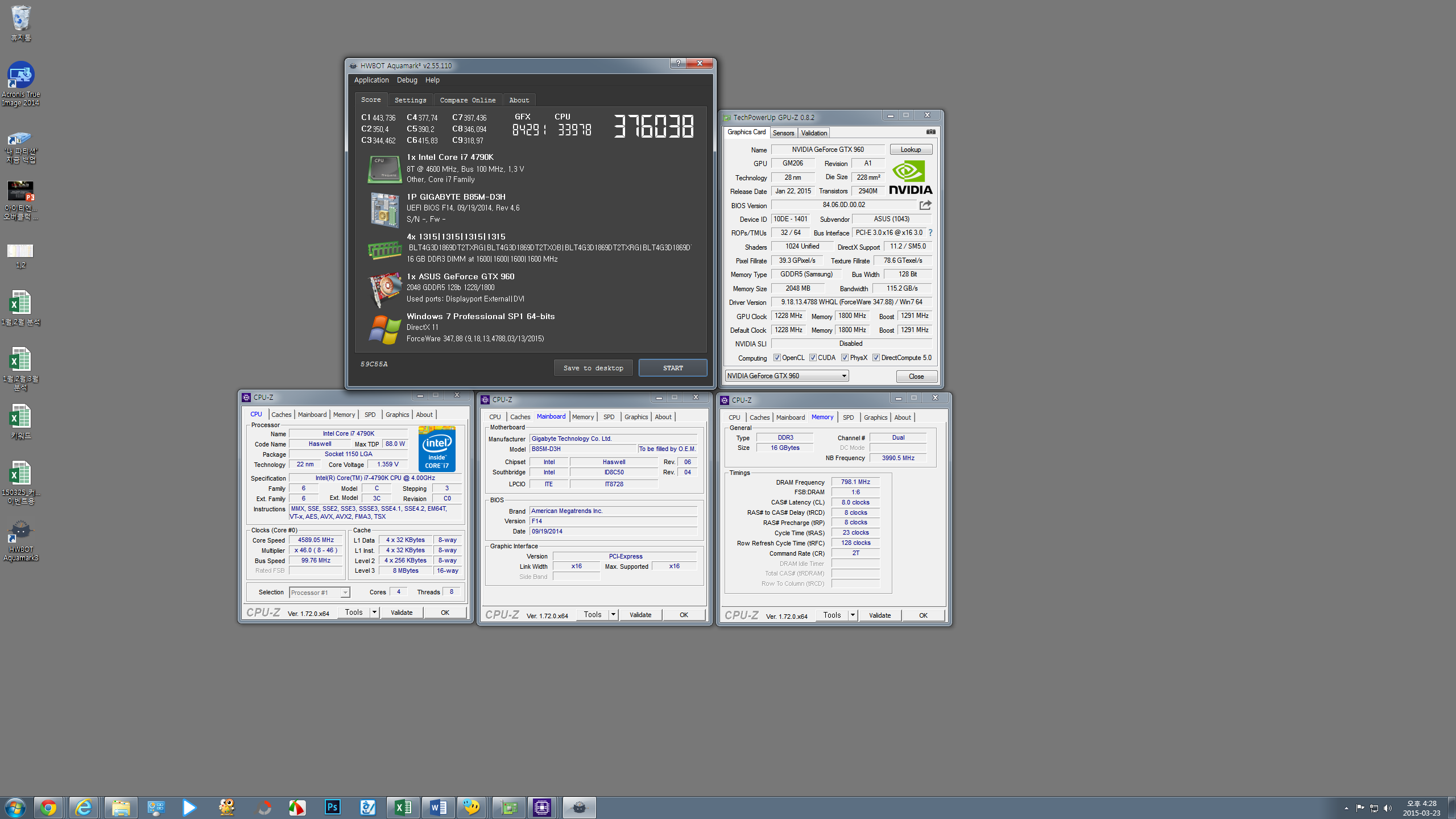
Task: Expand Tools arrow in CPU-Z Mainboard window
Action: tap(613, 615)
